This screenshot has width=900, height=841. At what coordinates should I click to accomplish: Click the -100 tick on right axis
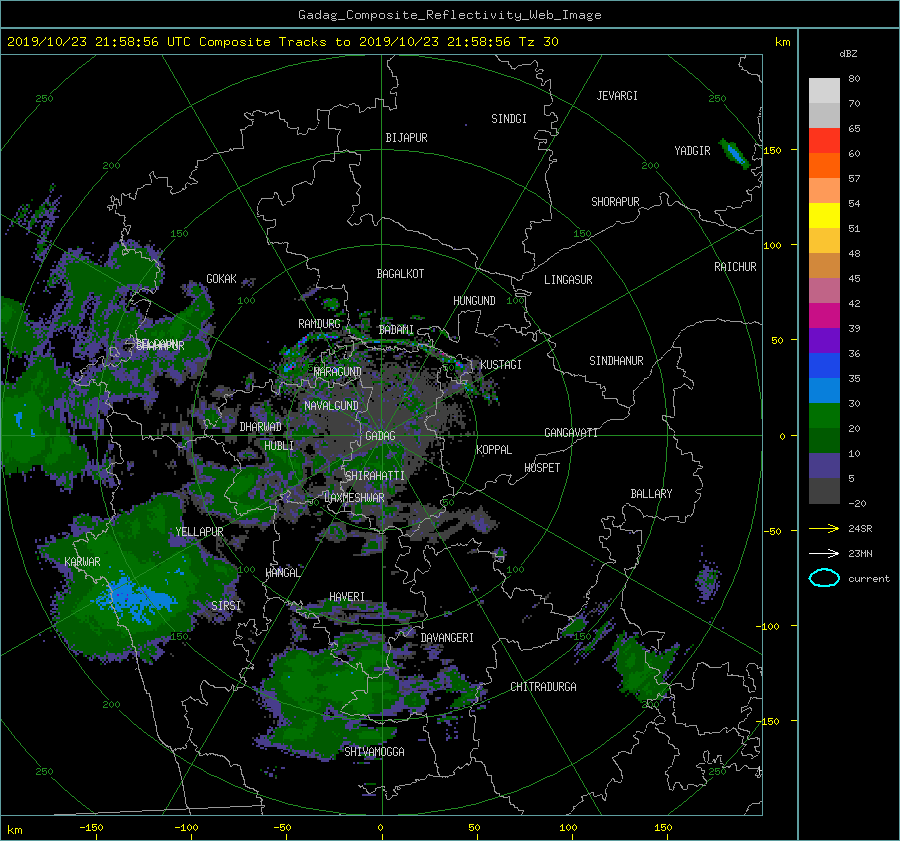point(770,626)
